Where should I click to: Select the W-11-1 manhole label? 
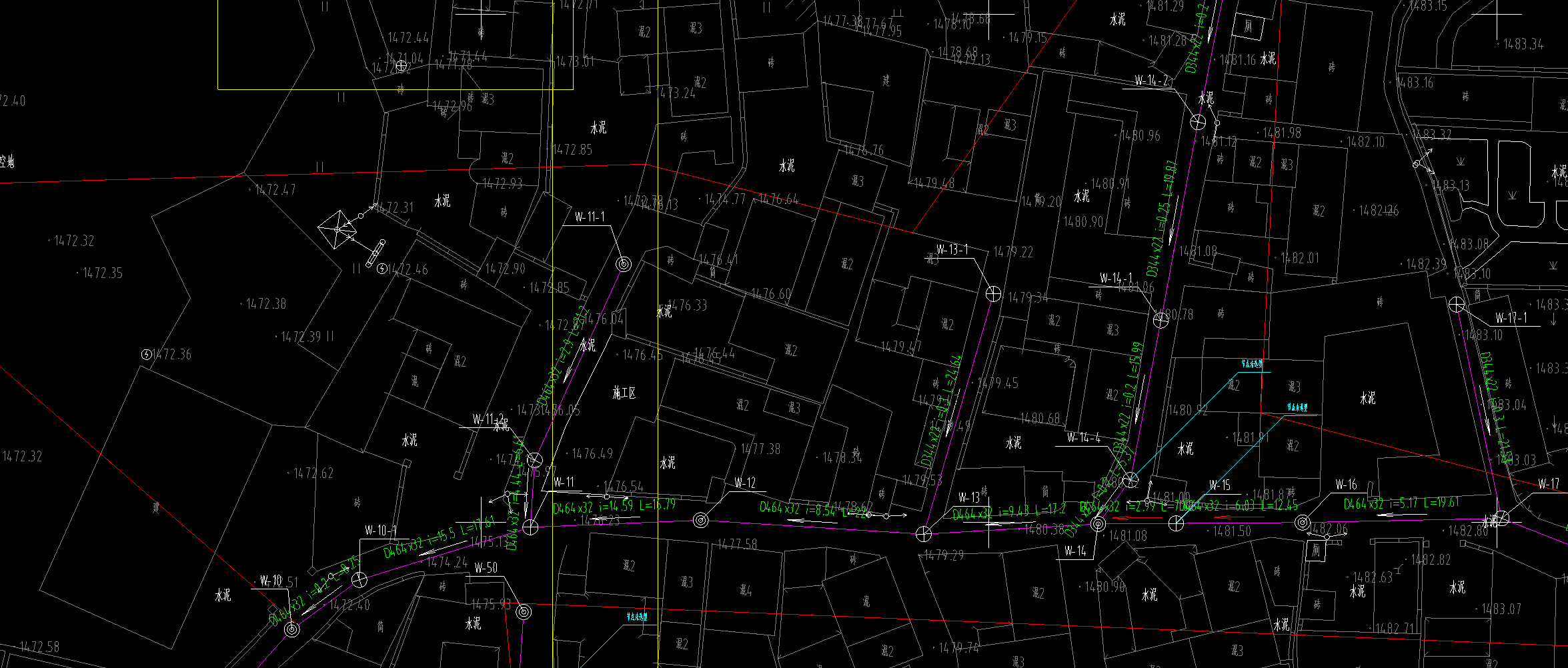pyautogui.click(x=590, y=217)
